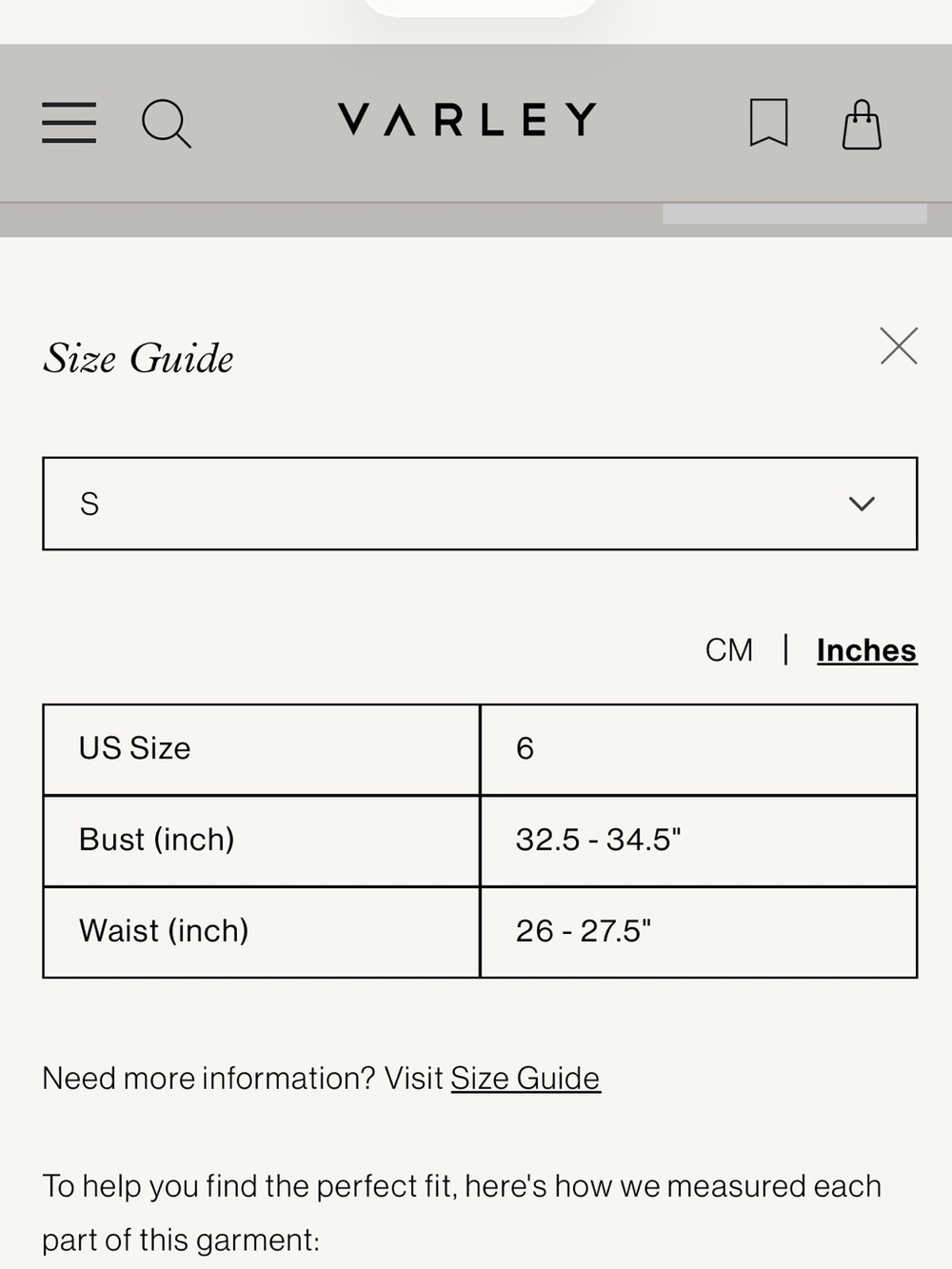Go to home via Varley logo

[x=467, y=120]
